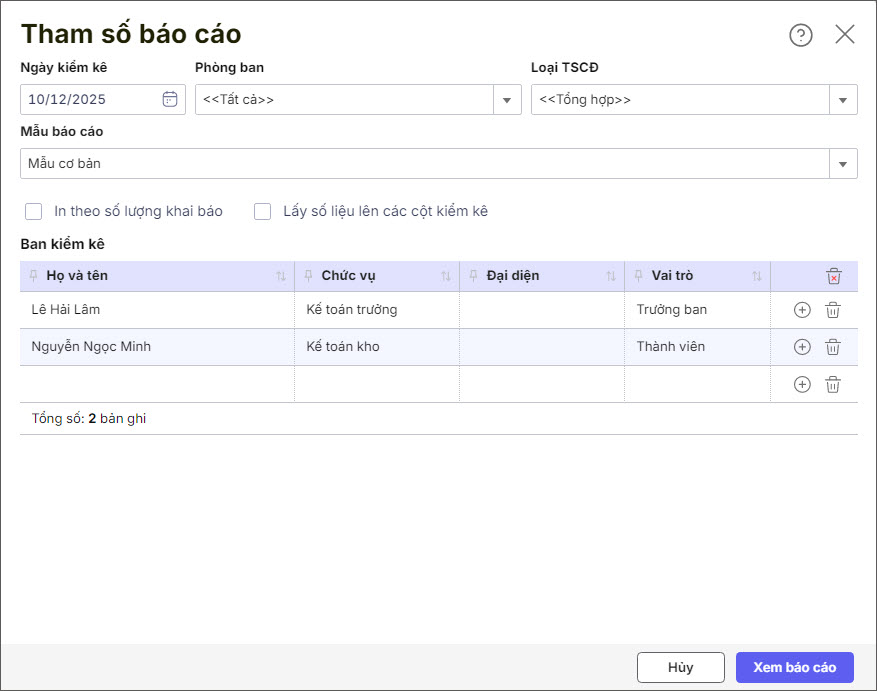Expand the Mẫu báo cáo dropdown
Screen dimensions: 877x691
point(843,164)
